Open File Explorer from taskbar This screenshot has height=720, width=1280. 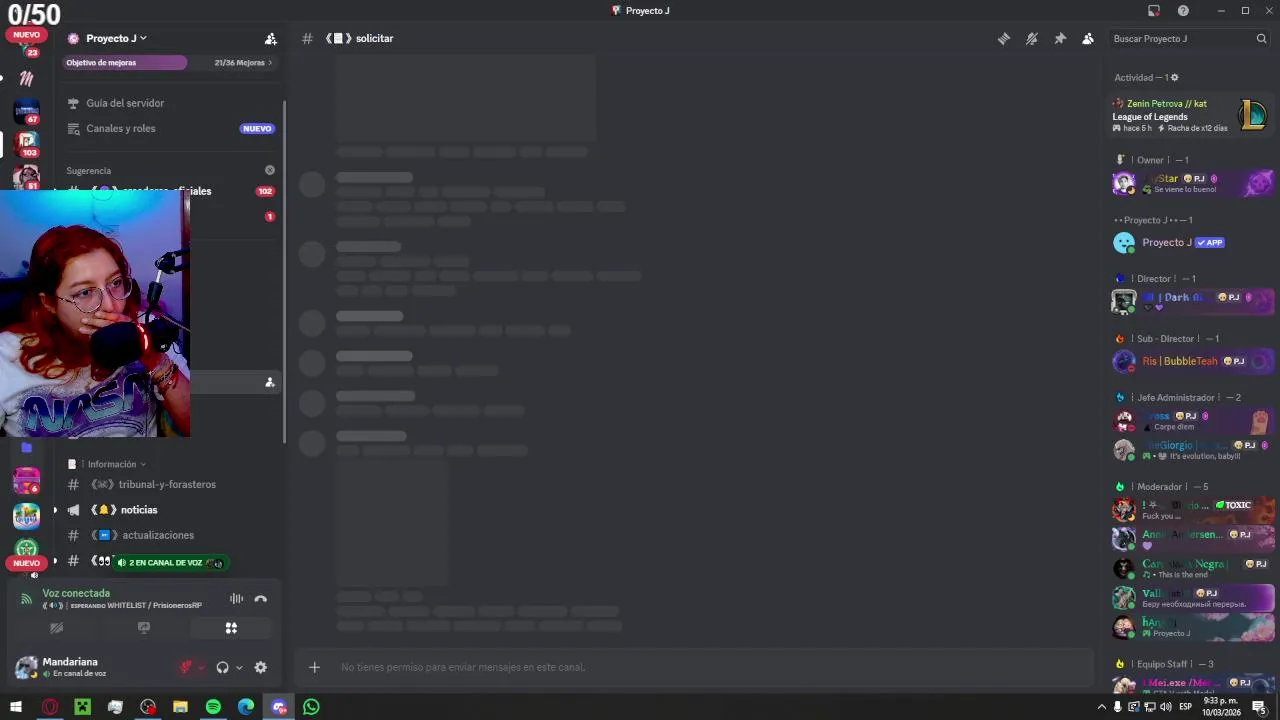pos(180,707)
